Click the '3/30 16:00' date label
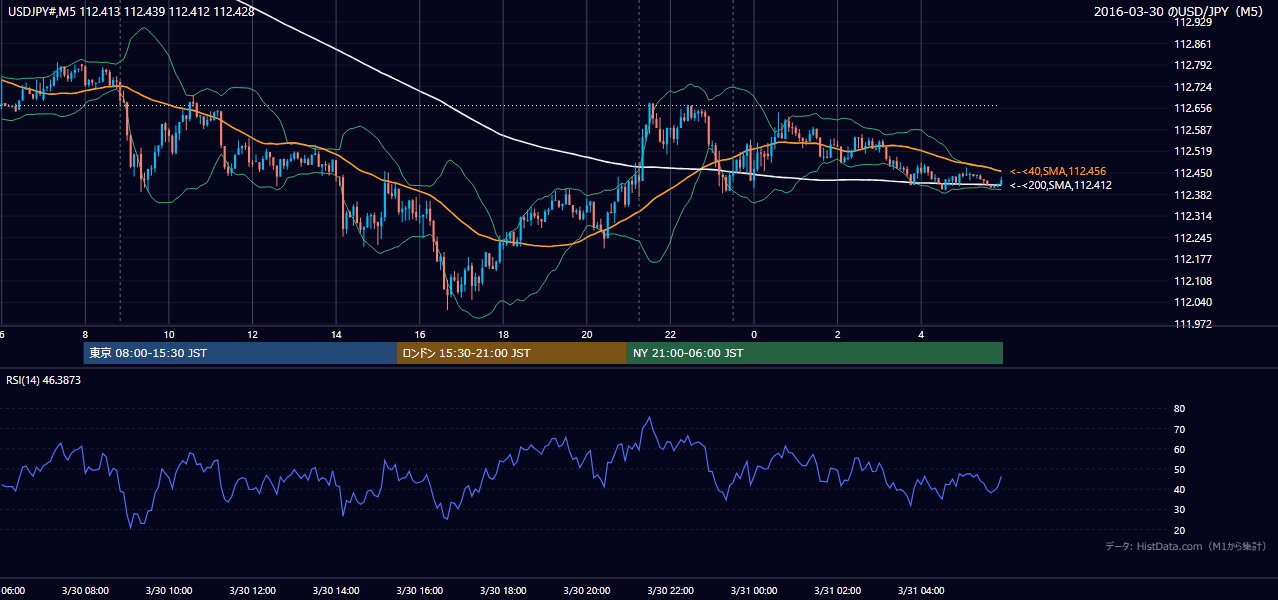This screenshot has width=1278, height=600. pyautogui.click(x=419, y=590)
